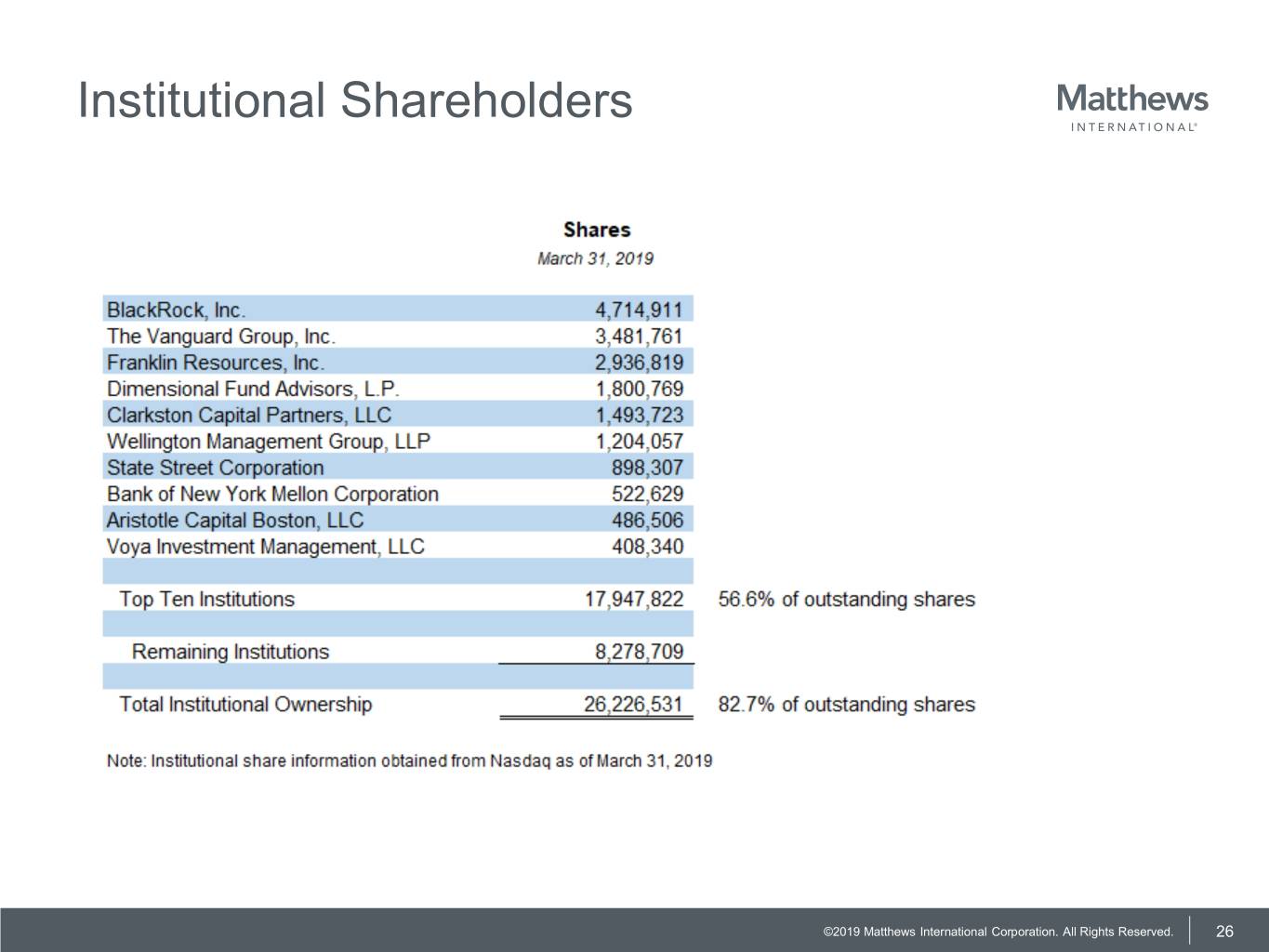The image size is (1269, 952).
Task: Select the Nasdaq source note text
Action: [409, 760]
